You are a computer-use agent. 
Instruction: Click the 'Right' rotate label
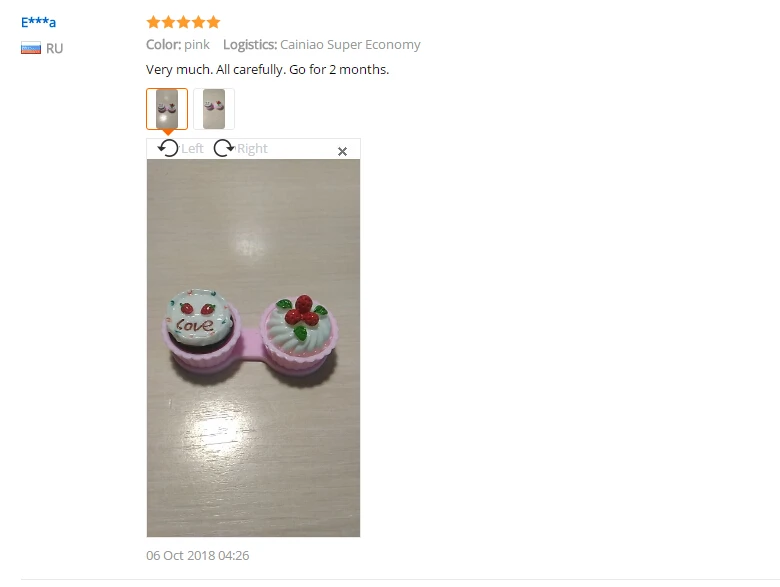[x=252, y=148]
